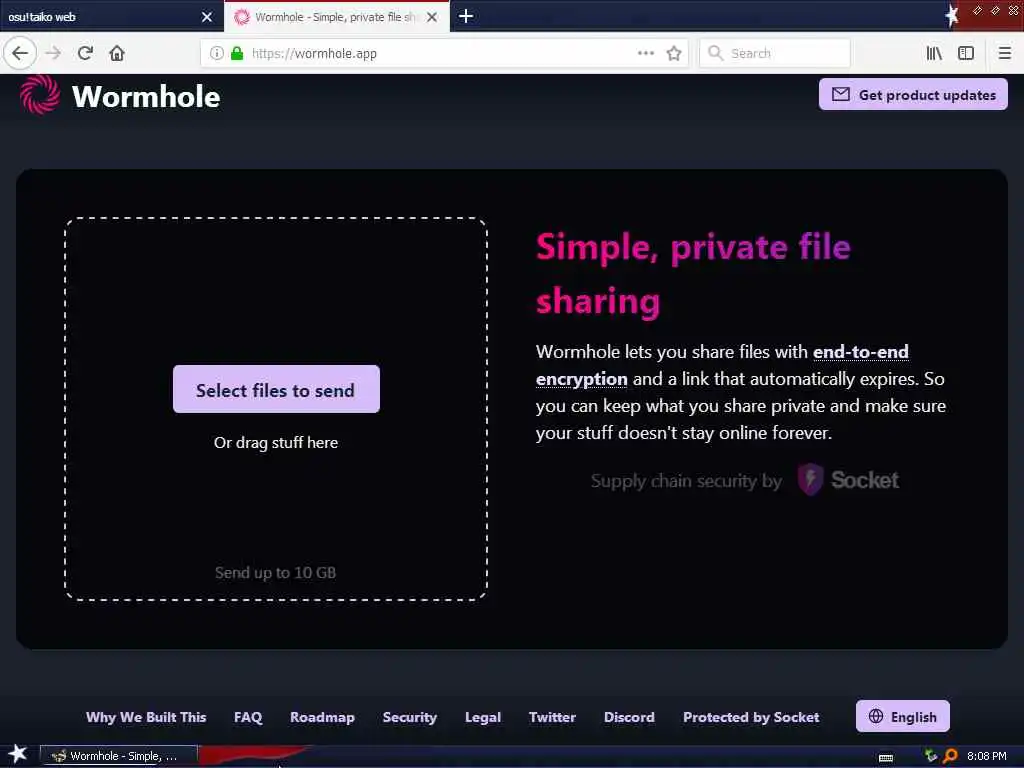Viewport: 1024px width, 768px height.
Task: Go back with the browser back arrow
Action: pos(20,53)
